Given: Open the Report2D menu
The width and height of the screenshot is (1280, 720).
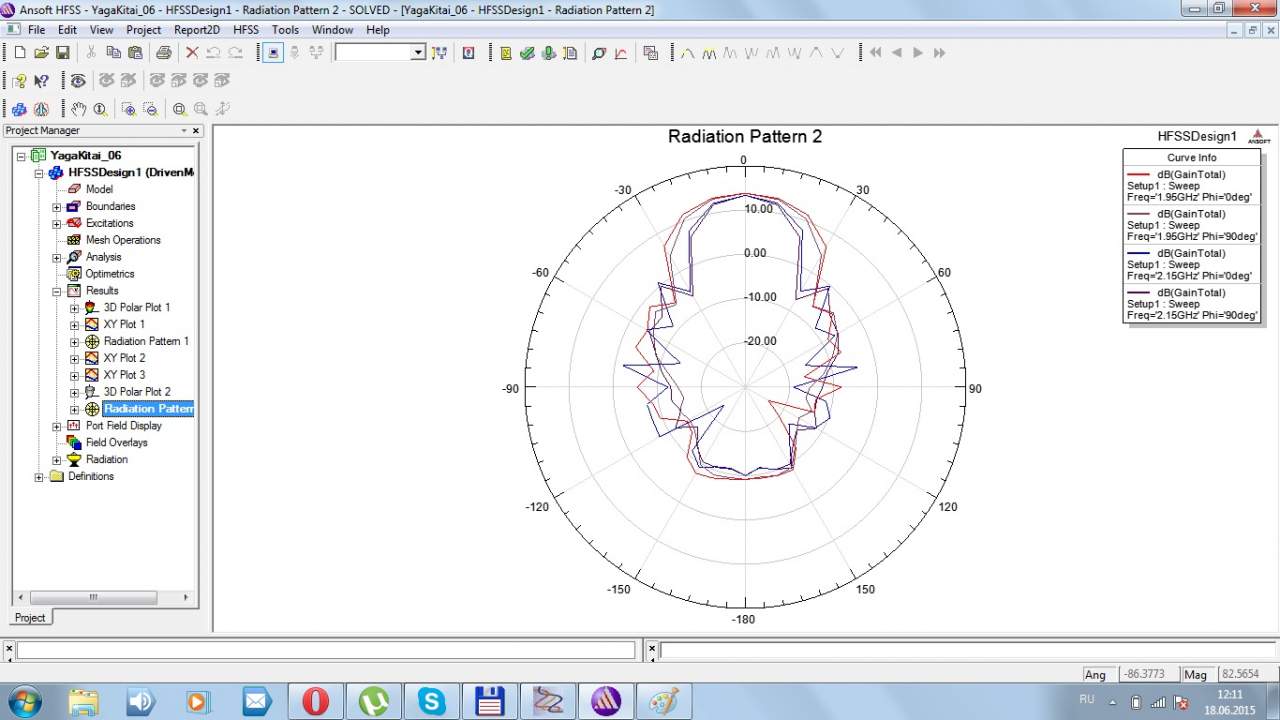Looking at the screenshot, I should pyautogui.click(x=196, y=30).
